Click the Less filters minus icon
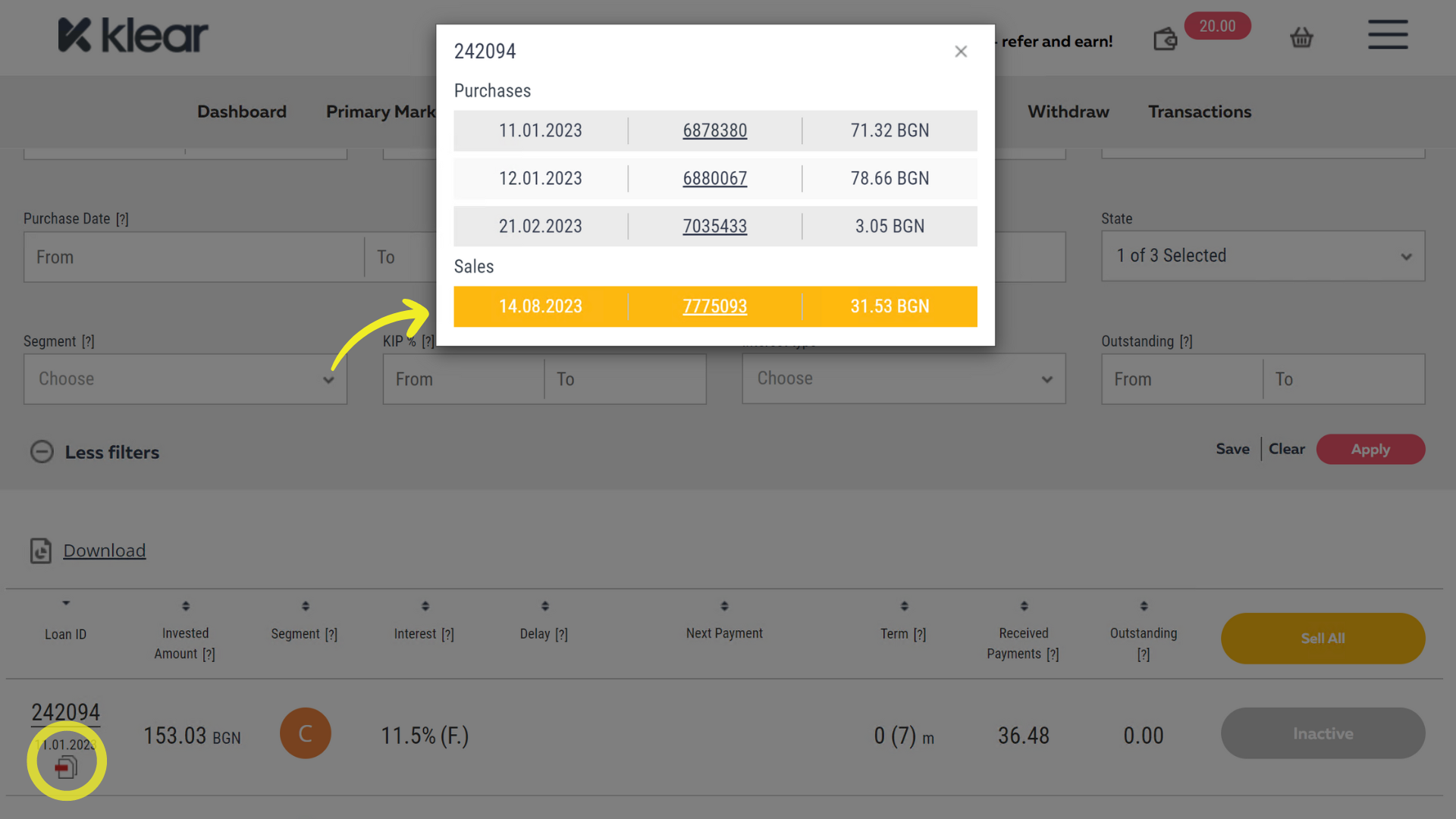Image resolution: width=1456 pixels, height=819 pixels. [42, 452]
